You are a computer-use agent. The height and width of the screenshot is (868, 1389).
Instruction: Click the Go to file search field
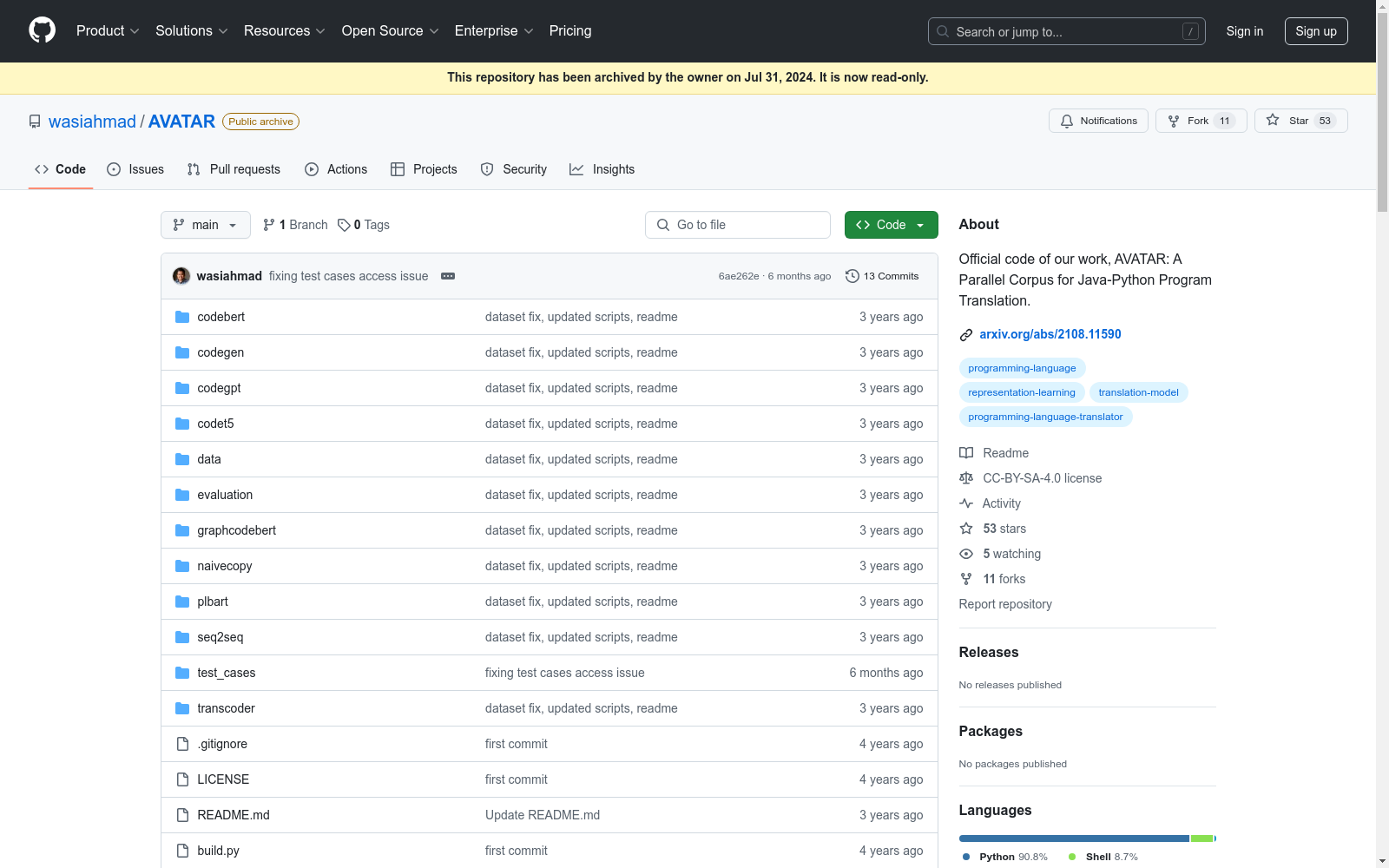pos(738,225)
